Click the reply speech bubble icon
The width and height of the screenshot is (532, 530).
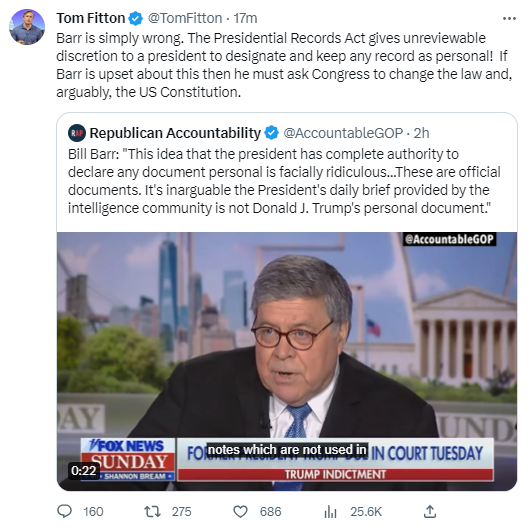64,511
